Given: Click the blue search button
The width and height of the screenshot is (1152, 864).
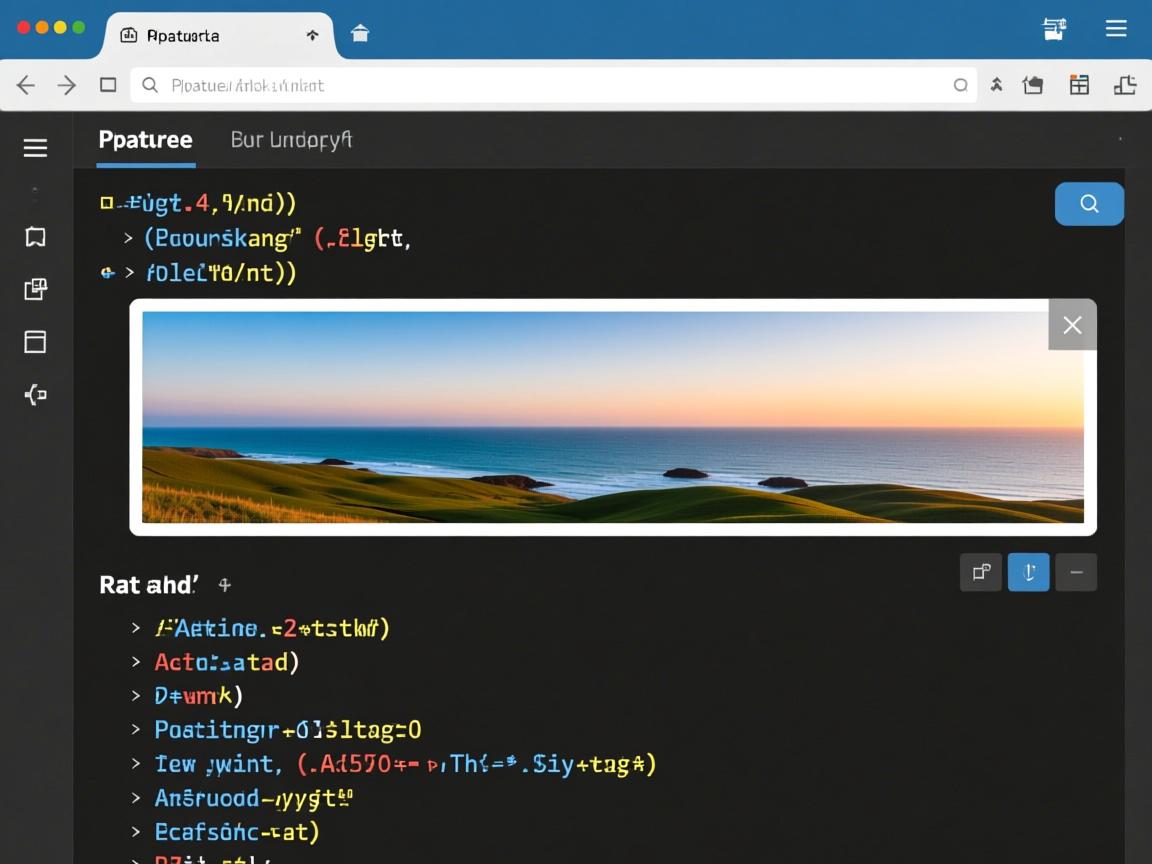Looking at the screenshot, I should tap(1089, 204).
